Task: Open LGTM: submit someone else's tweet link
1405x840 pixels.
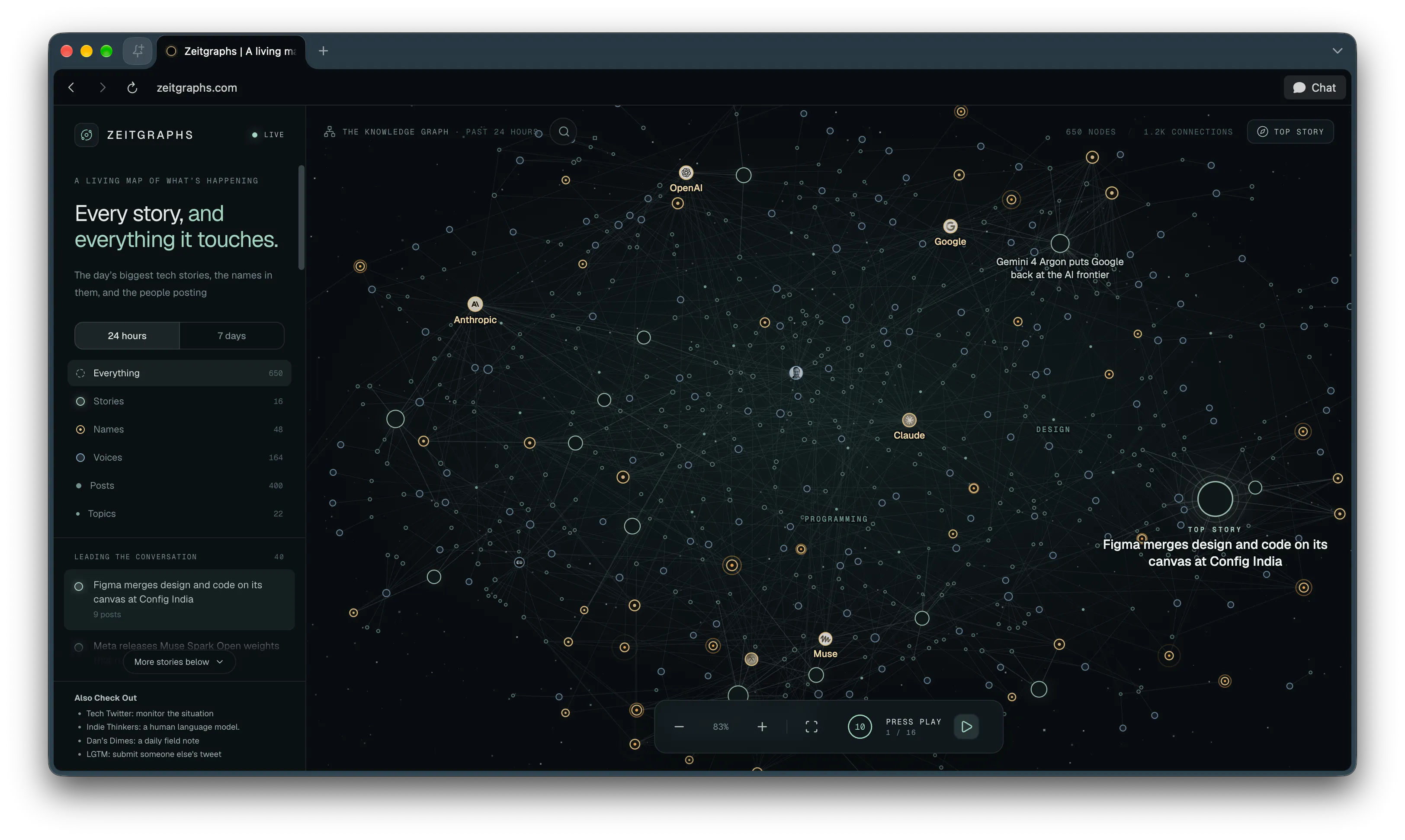Action: (154, 754)
